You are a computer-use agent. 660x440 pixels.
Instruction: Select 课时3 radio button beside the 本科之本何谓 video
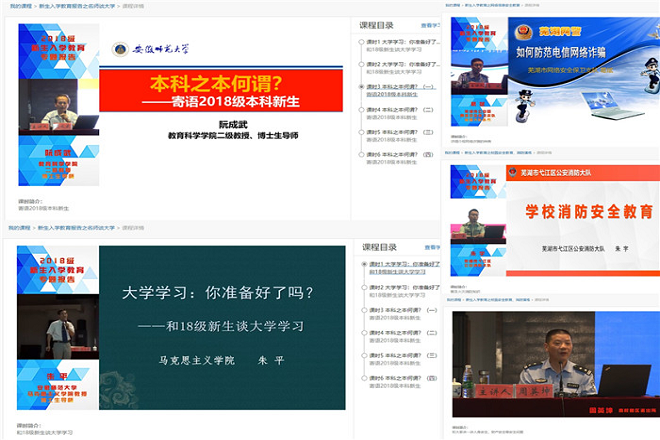click(361, 87)
